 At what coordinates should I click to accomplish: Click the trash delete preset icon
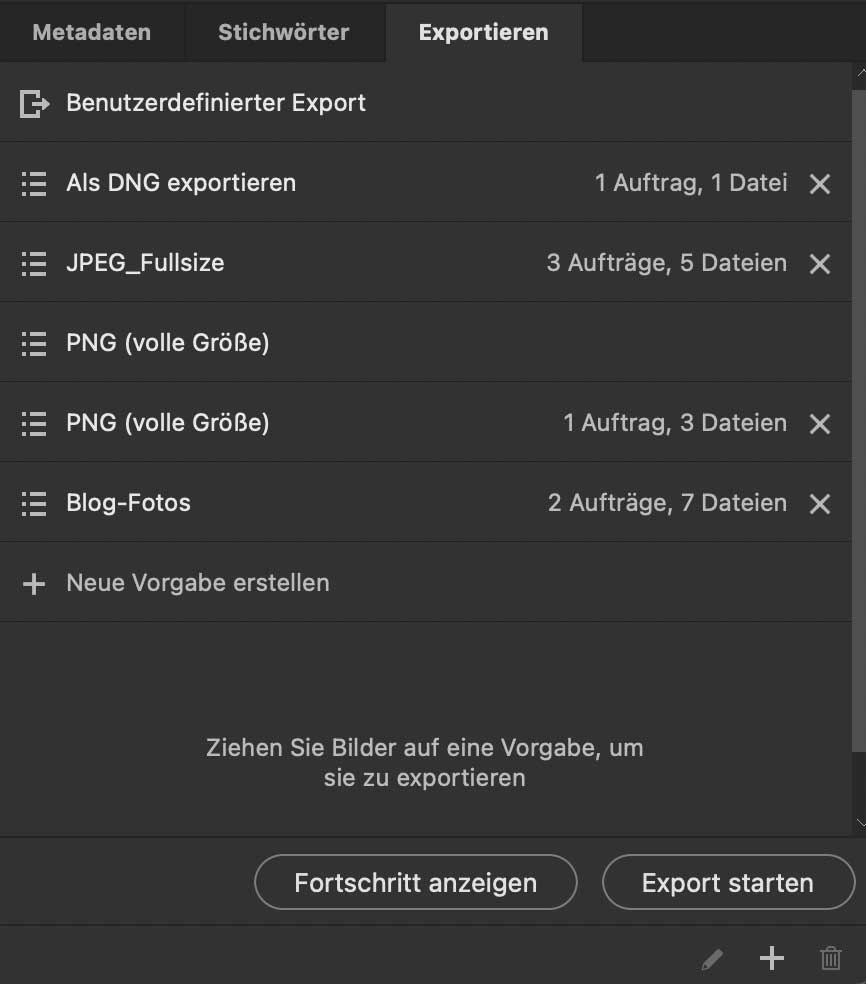pos(830,960)
